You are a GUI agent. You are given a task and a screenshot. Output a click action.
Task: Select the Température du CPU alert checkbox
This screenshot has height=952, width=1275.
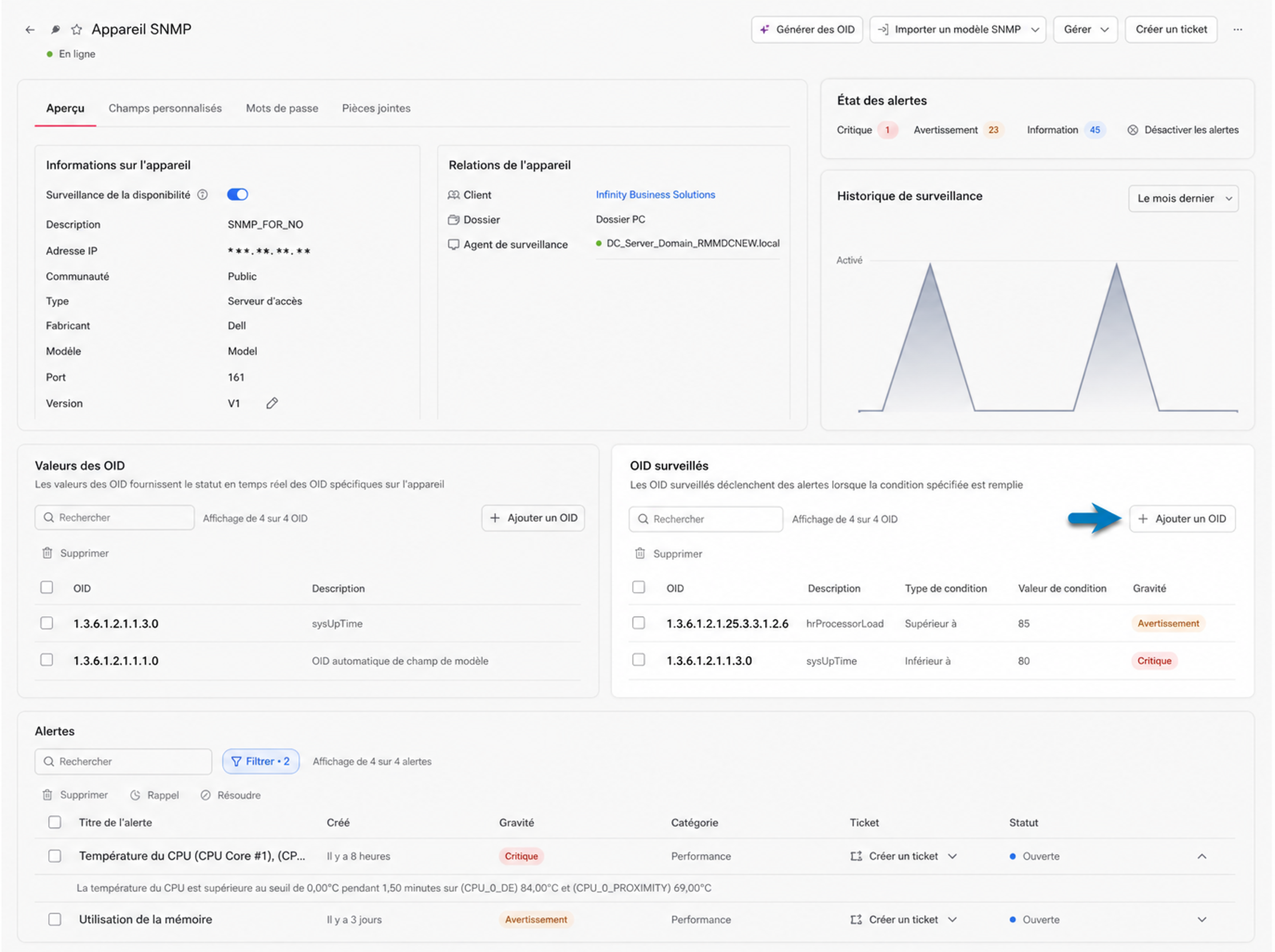click(55, 856)
